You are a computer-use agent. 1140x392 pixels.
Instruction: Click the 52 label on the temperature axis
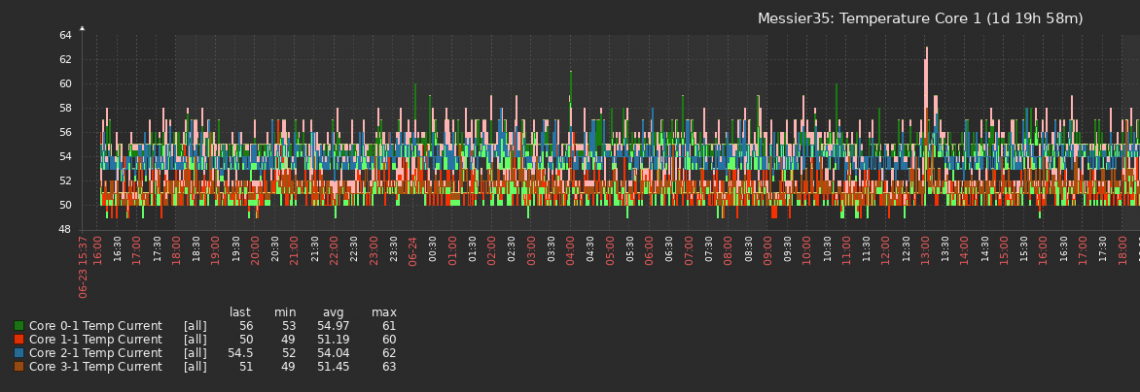coord(65,180)
